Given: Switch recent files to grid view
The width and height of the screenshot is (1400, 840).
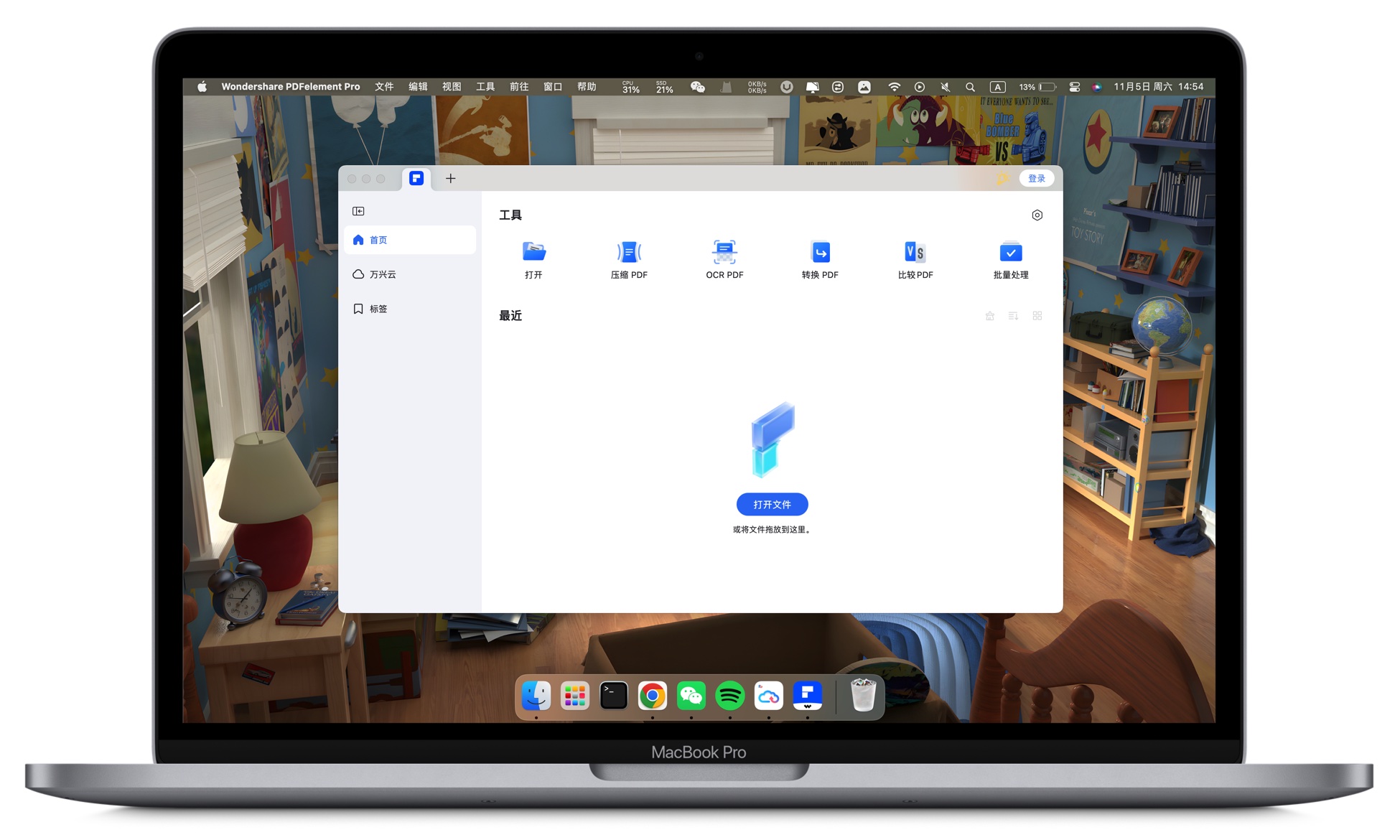Looking at the screenshot, I should tap(1037, 316).
